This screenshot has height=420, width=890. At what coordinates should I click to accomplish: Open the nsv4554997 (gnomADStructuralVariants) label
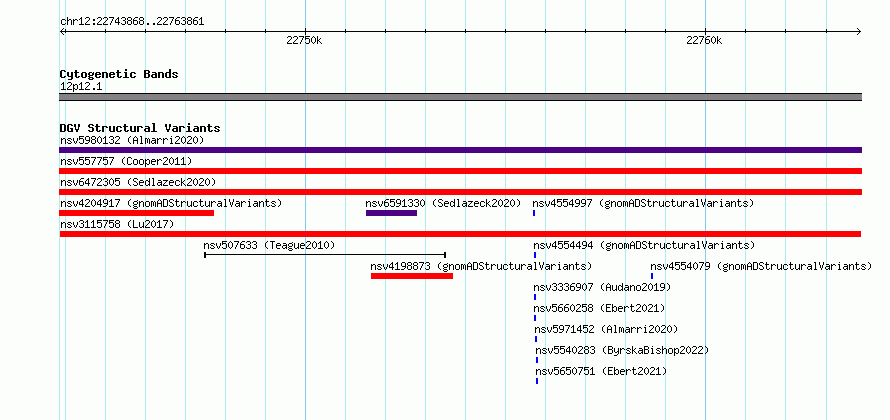[x=643, y=203]
